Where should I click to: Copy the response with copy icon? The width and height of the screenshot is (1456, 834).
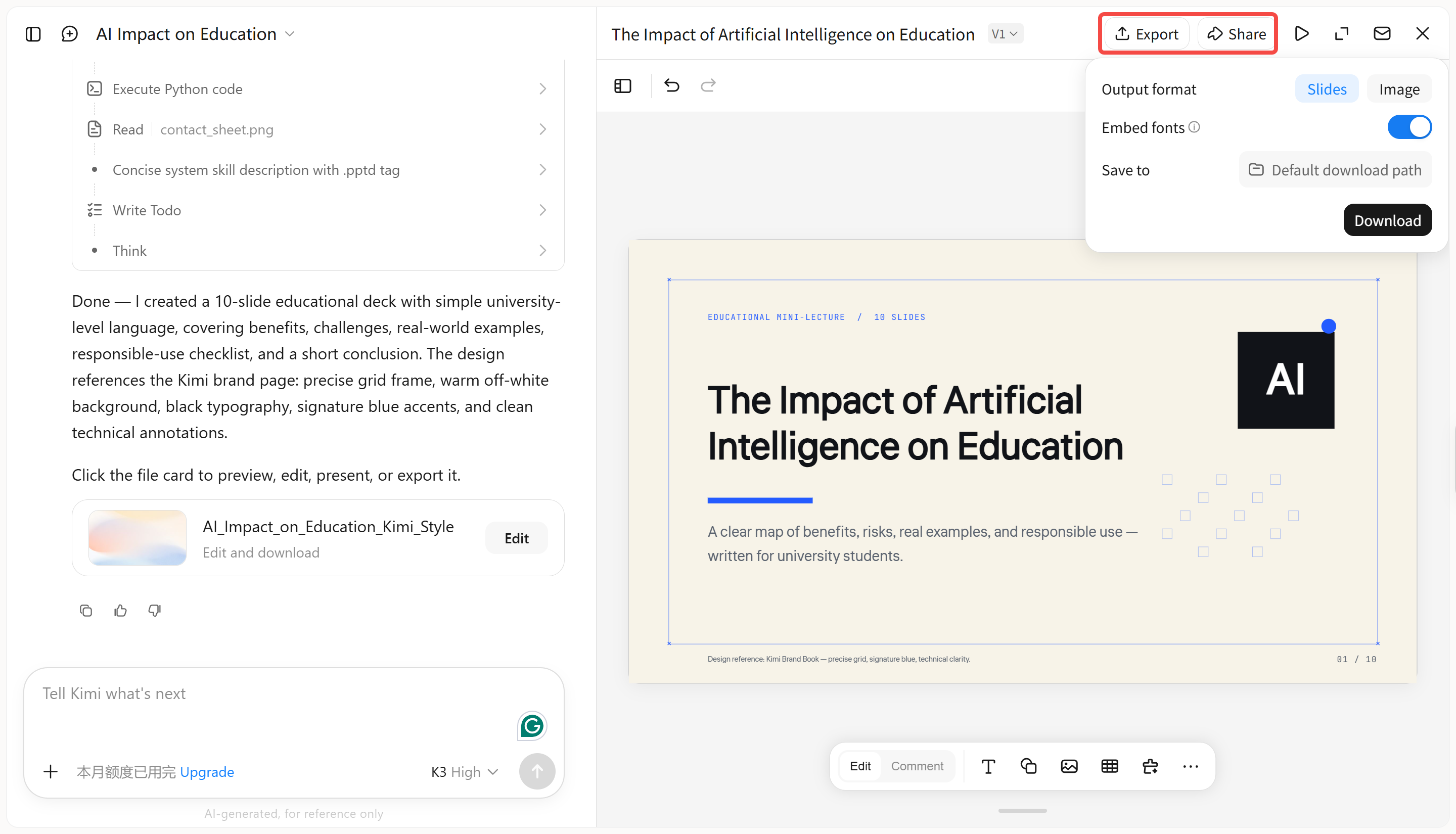point(86,611)
